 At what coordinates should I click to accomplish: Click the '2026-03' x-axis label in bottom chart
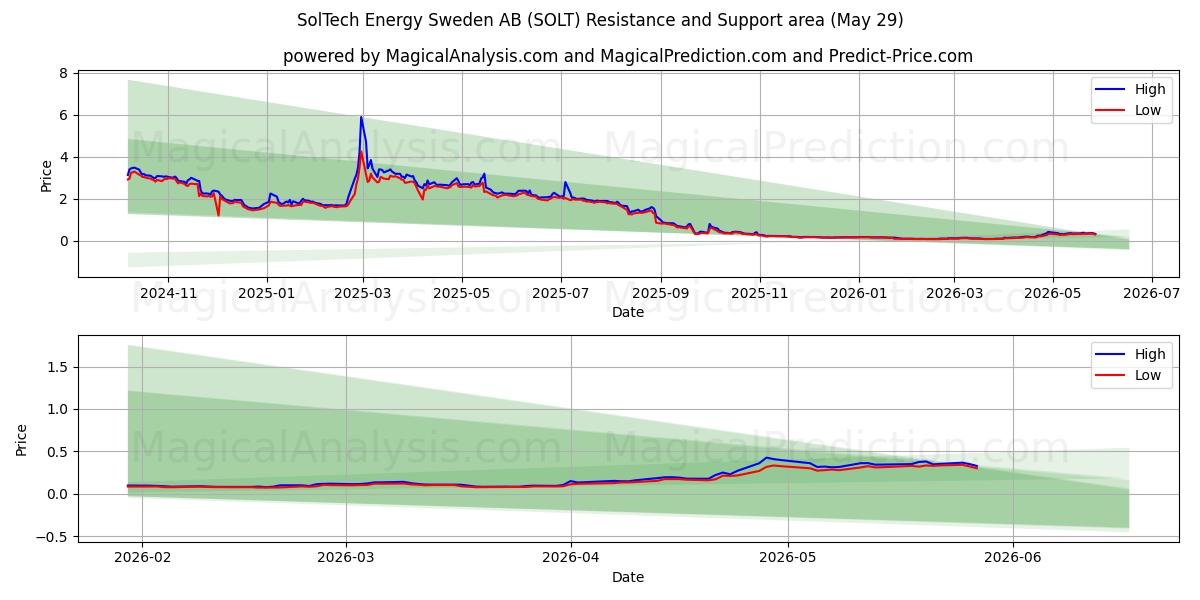(345, 558)
